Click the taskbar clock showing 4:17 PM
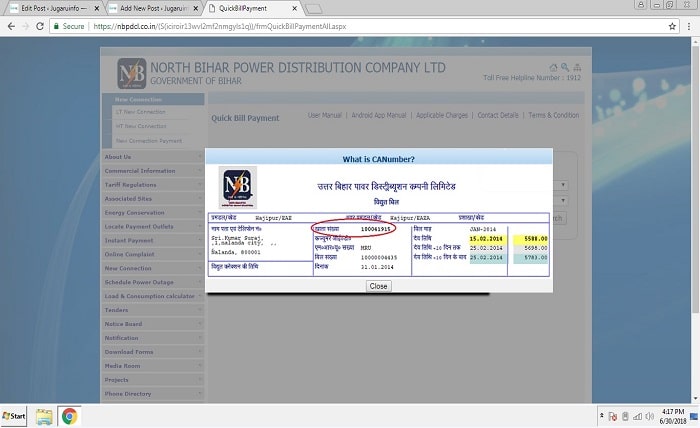Image resolution: width=700 pixels, height=428 pixels. click(x=673, y=416)
